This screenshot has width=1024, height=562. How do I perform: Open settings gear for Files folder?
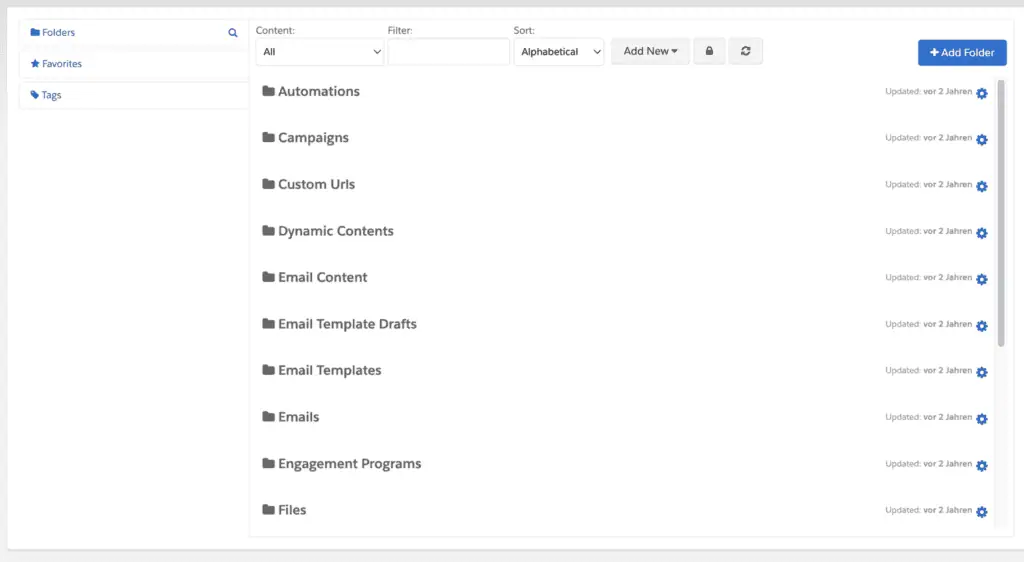point(982,512)
